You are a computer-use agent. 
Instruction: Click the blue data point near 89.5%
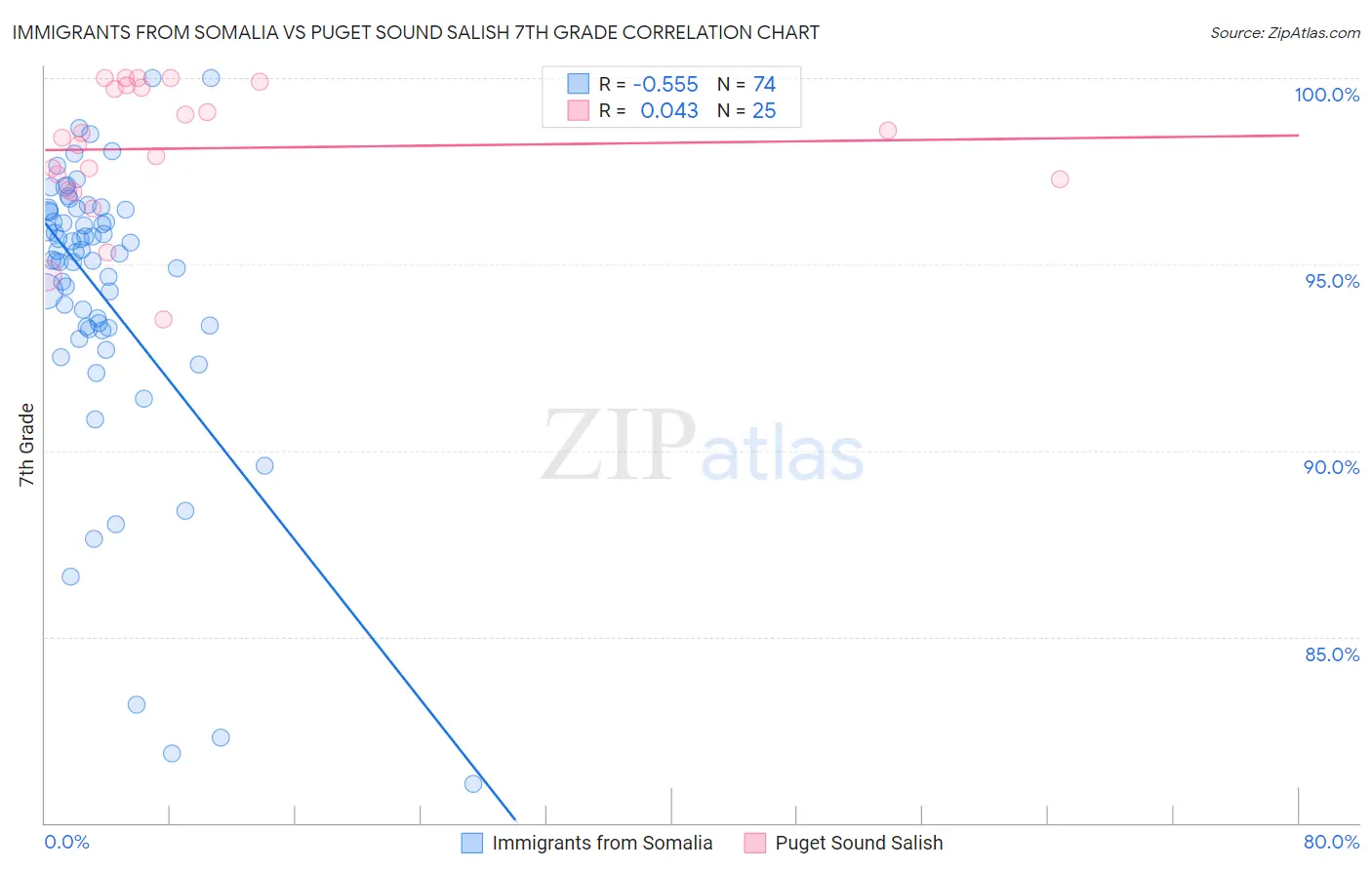point(264,466)
